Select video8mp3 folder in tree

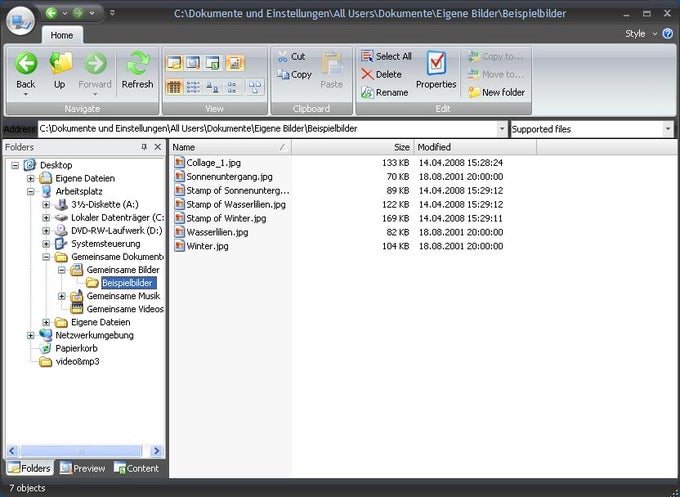[77, 361]
